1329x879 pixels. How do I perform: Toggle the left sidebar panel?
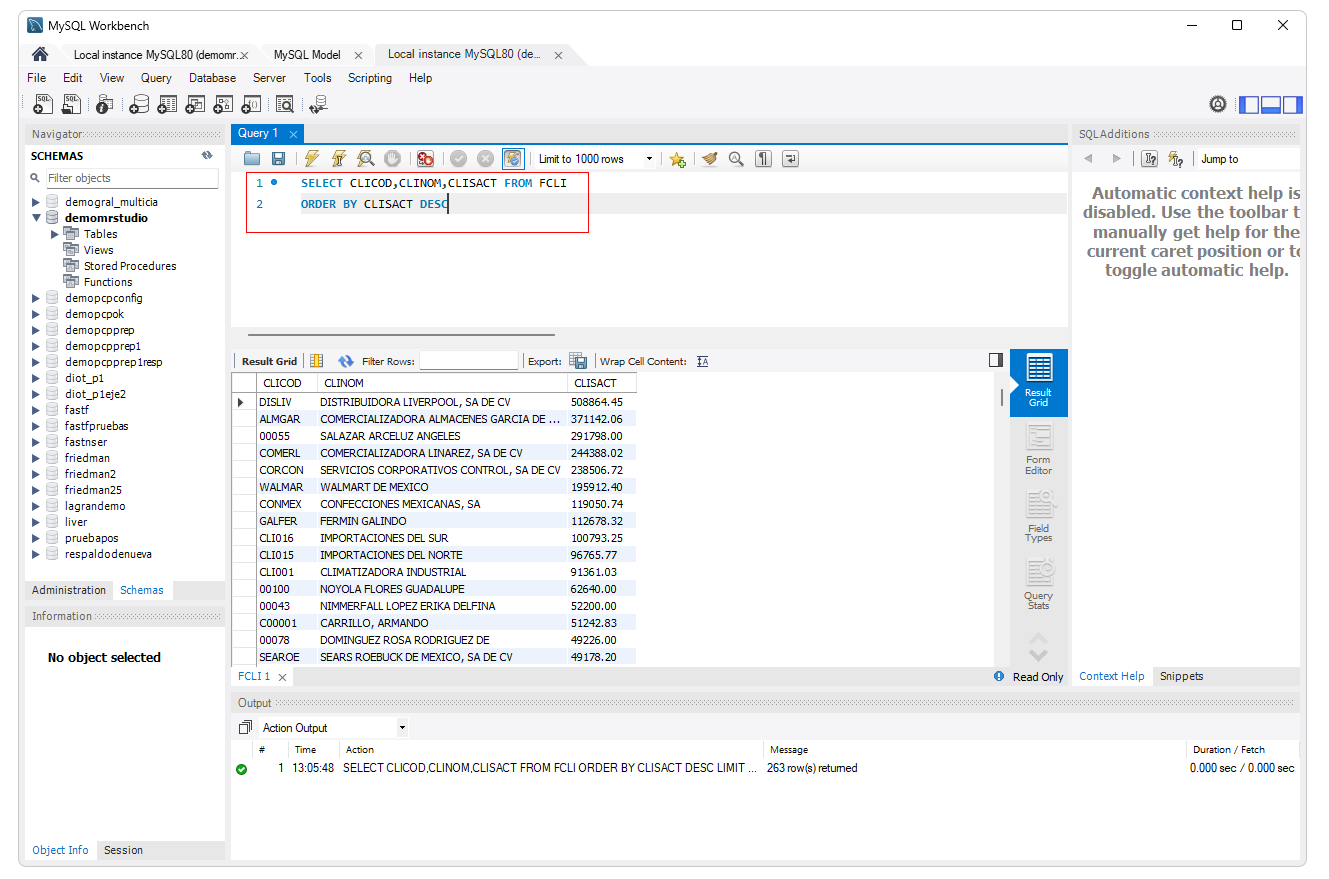[x=1249, y=104]
